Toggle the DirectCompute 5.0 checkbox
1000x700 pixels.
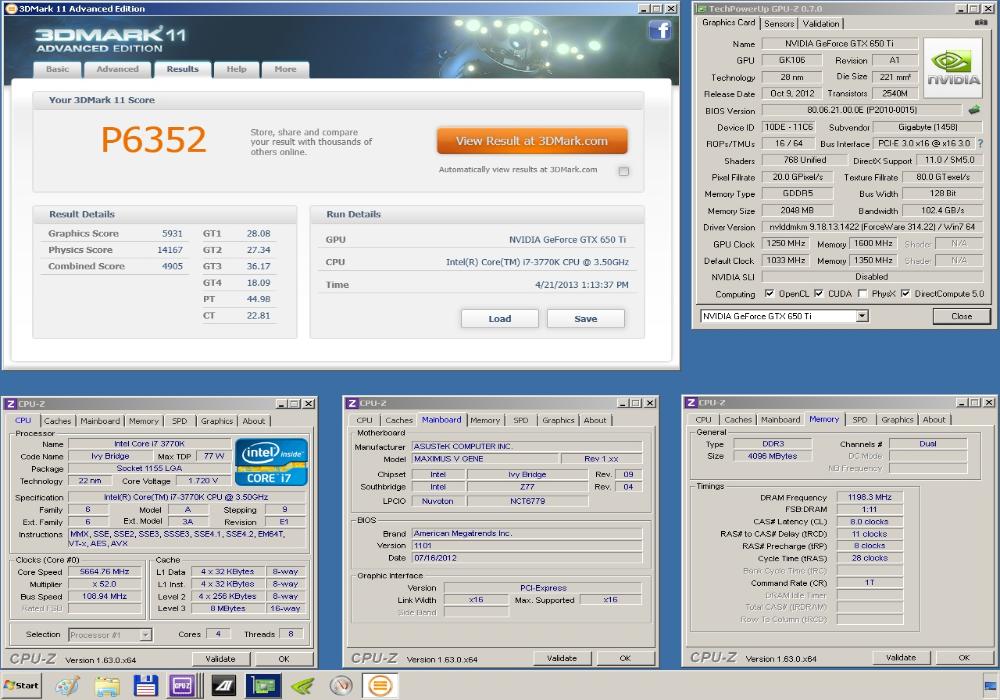[905, 293]
